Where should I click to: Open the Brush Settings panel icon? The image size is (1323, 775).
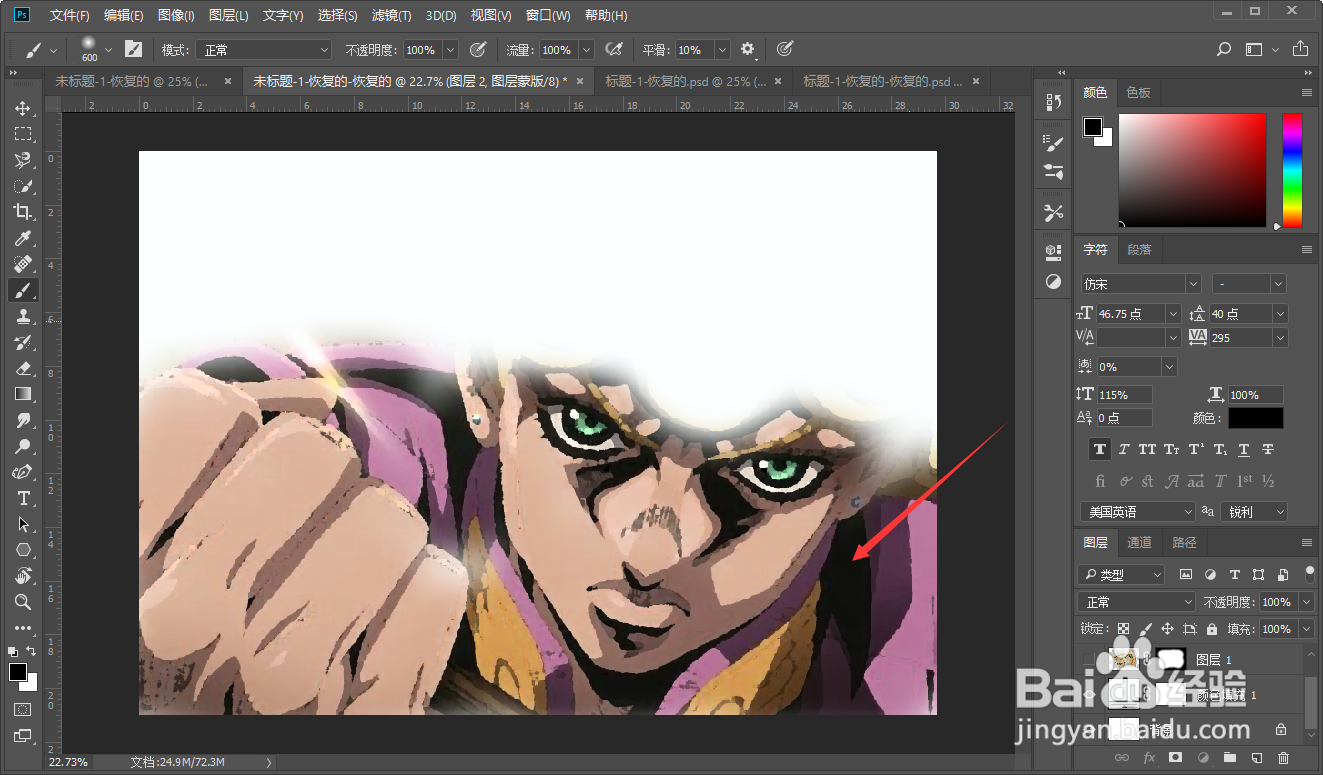(x=1053, y=143)
